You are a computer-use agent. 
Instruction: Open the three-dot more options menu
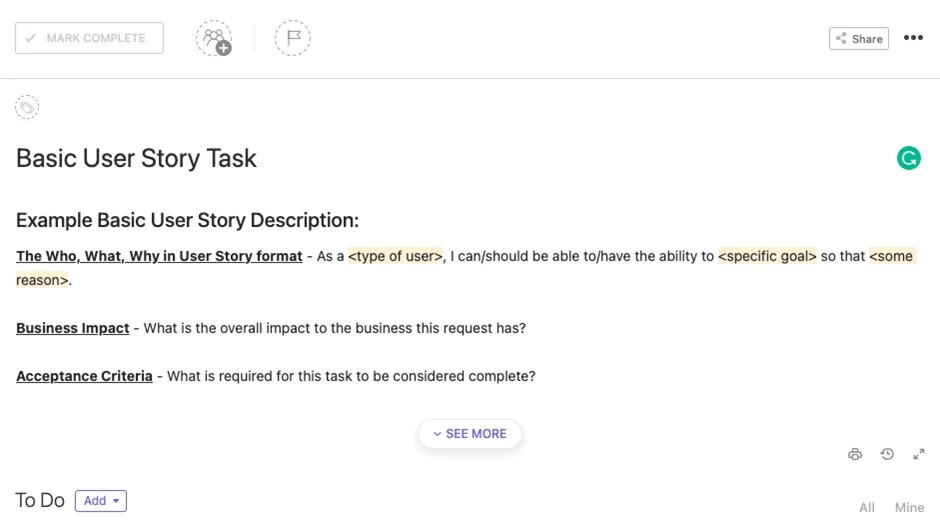(913, 38)
